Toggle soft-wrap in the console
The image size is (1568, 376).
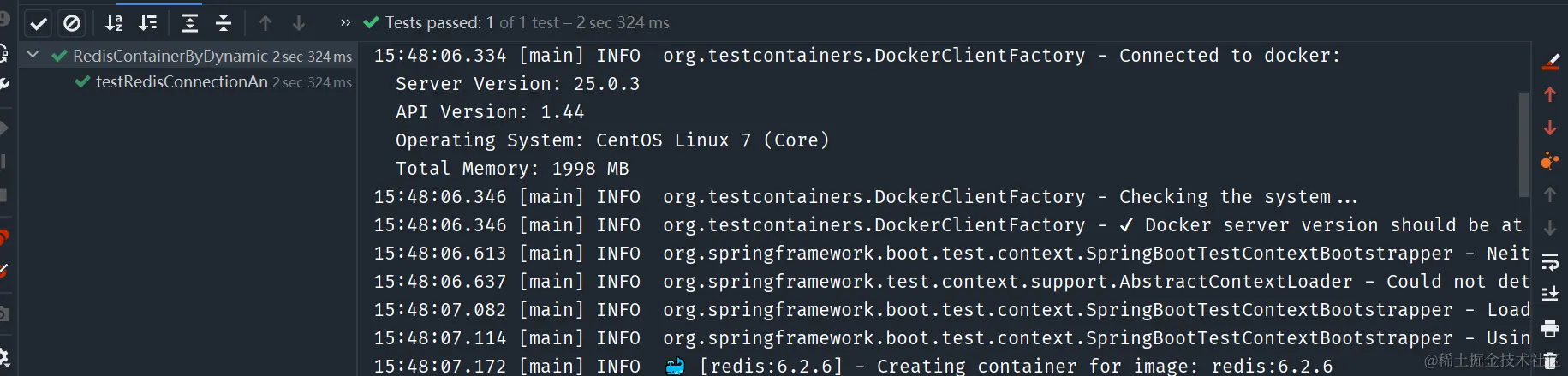coord(1550,261)
